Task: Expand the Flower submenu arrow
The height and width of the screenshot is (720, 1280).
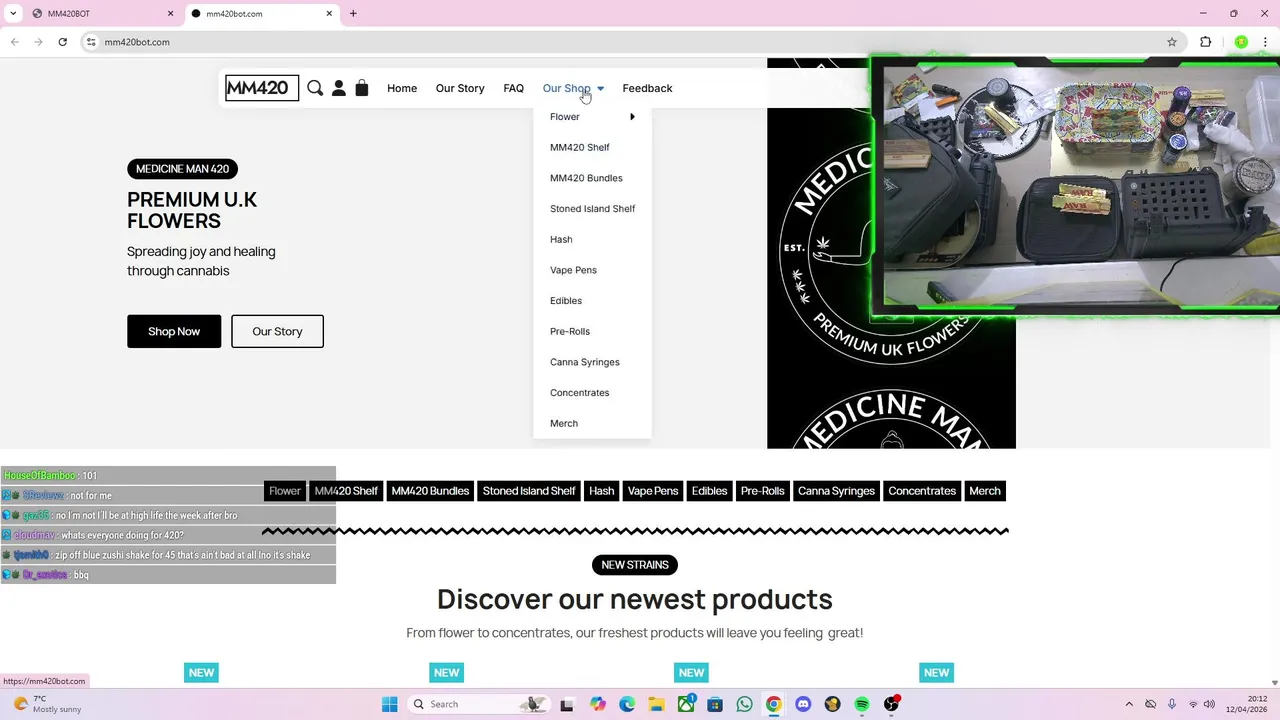Action: tap(632, 117)
